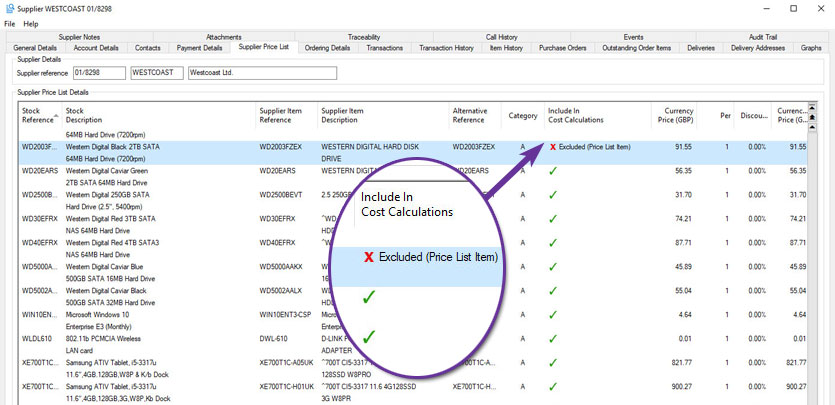This screenshot has width=835, height=405.
Task: Click the green check mark in WD2500BEVT row
Action: [x=553, y=195]
